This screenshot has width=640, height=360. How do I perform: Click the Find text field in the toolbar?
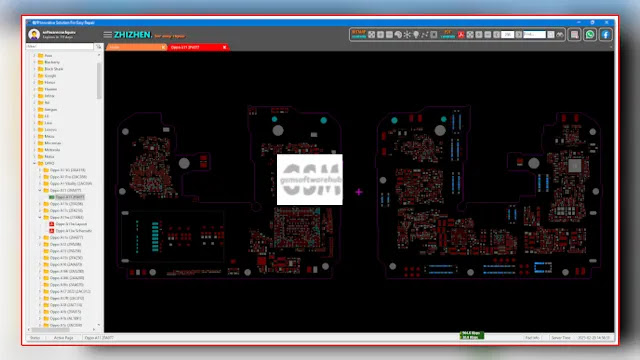(x=534, y=35)
